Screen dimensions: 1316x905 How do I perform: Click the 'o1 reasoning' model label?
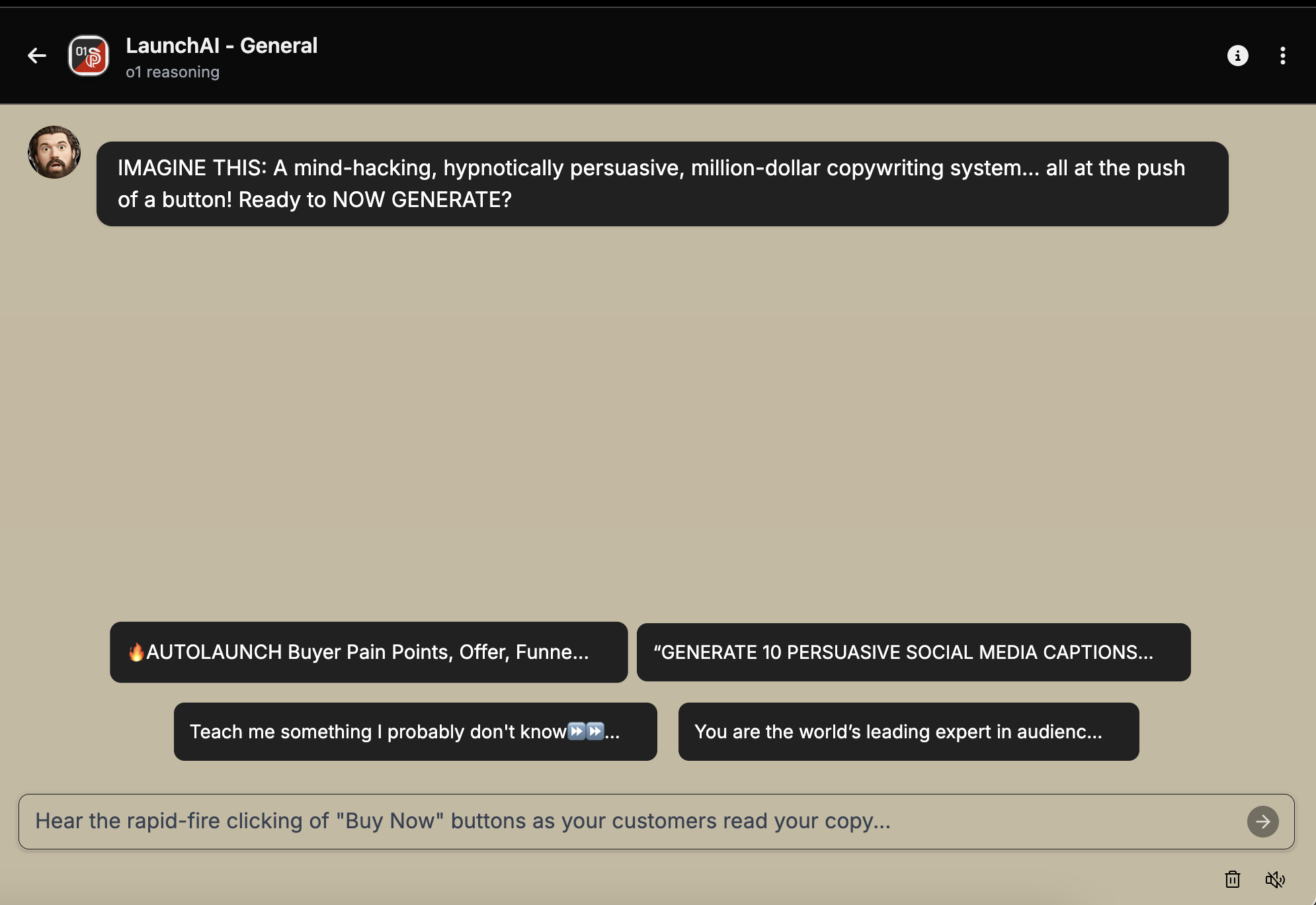pyautogui.click(x=173, y=72)
